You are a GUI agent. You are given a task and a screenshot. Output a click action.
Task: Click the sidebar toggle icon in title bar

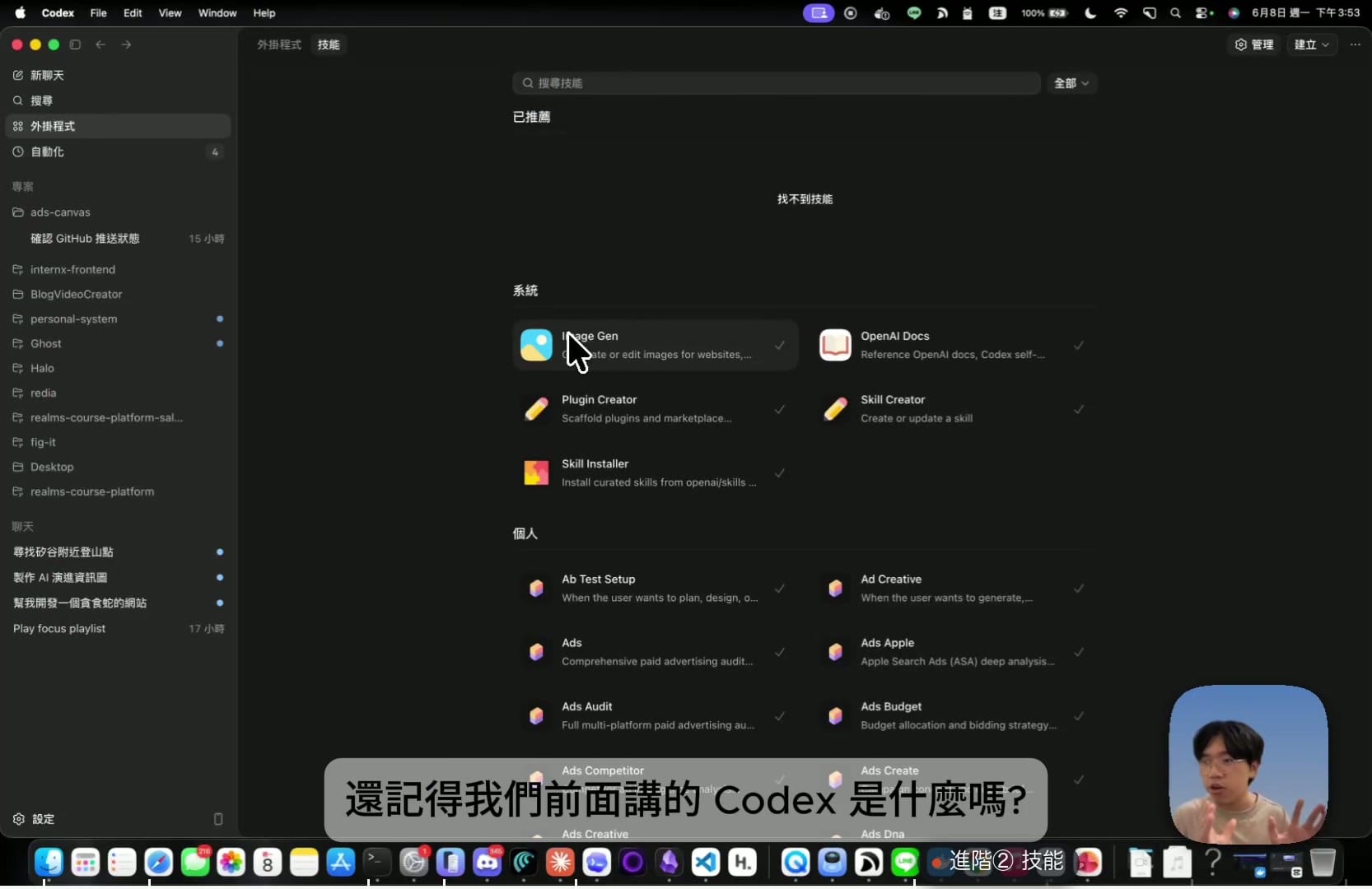coord(75,44)
